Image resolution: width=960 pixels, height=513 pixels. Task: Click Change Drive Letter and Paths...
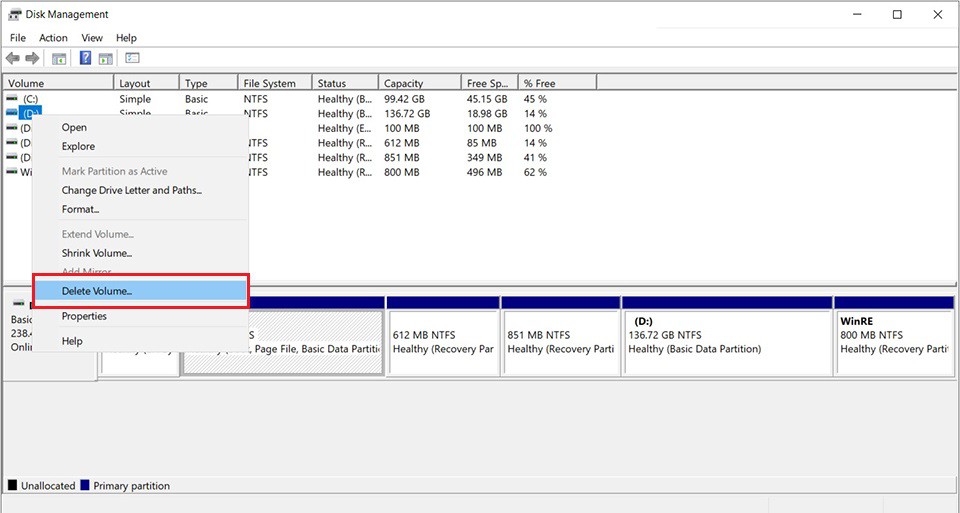point(131,190)
